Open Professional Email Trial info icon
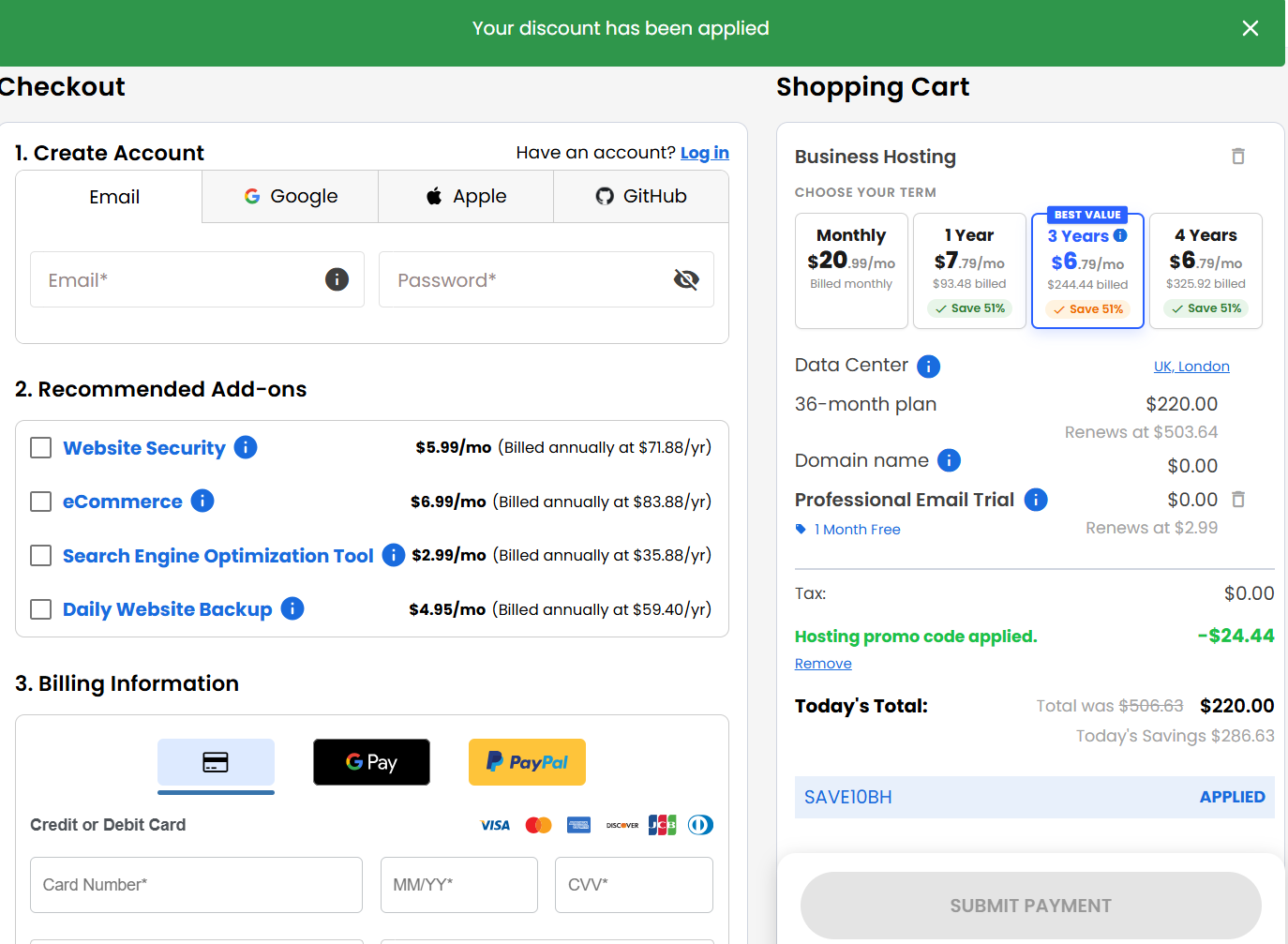1288x944 pixels. (x=1036, y=500)
